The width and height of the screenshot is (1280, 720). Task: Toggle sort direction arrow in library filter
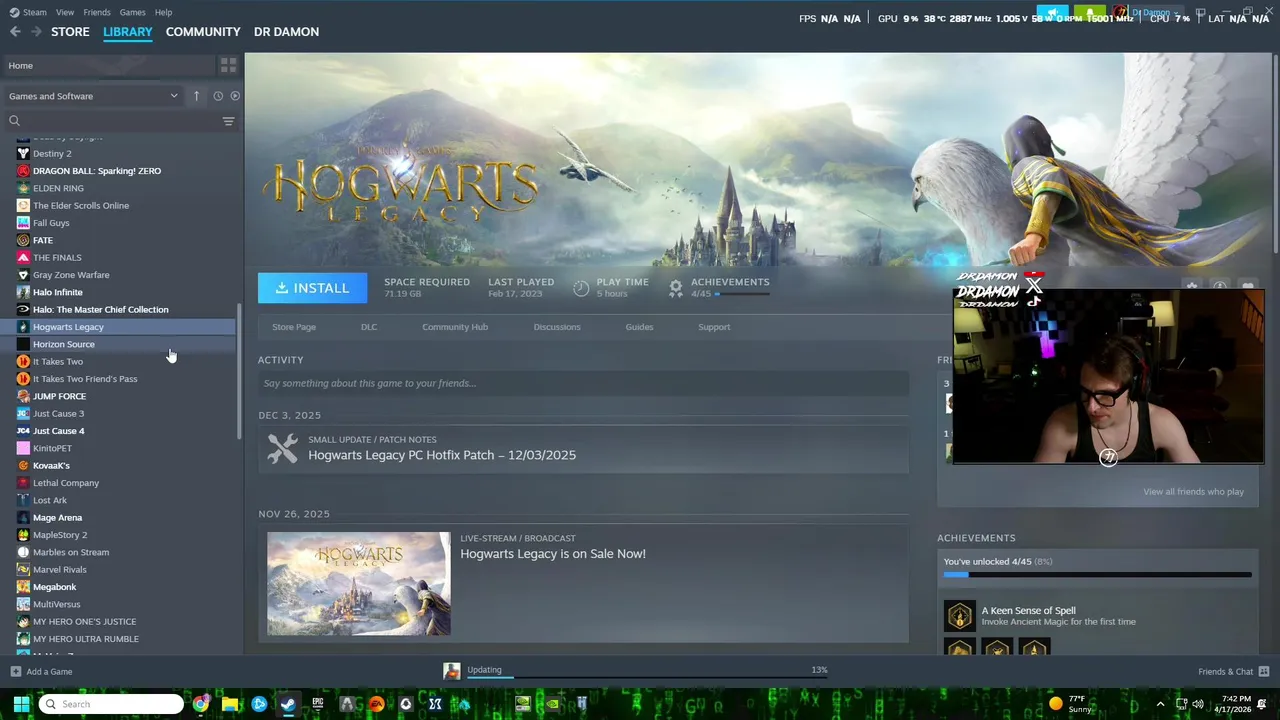[x=196, y=96]
